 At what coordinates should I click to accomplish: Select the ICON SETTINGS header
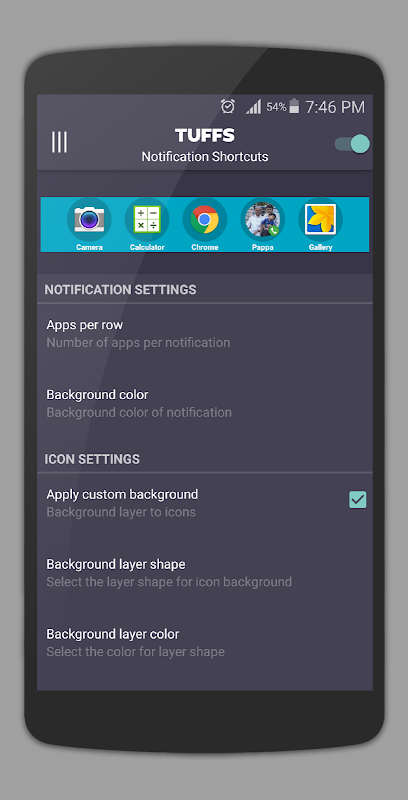[x=92, y=459]
